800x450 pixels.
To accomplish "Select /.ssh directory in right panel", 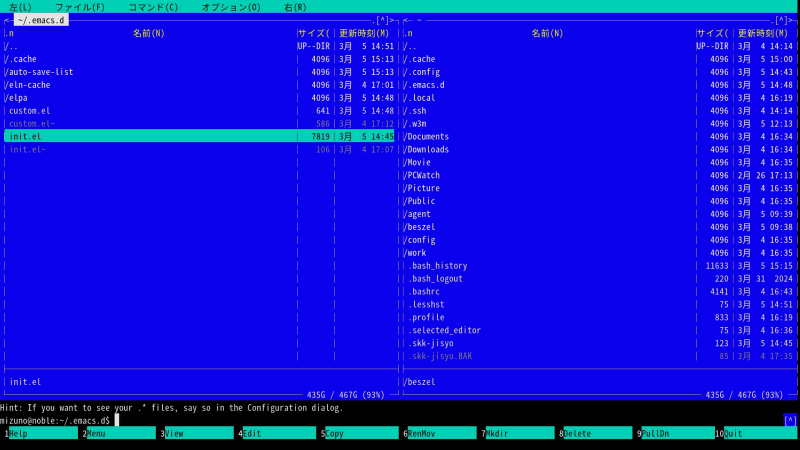I will 598,111.
